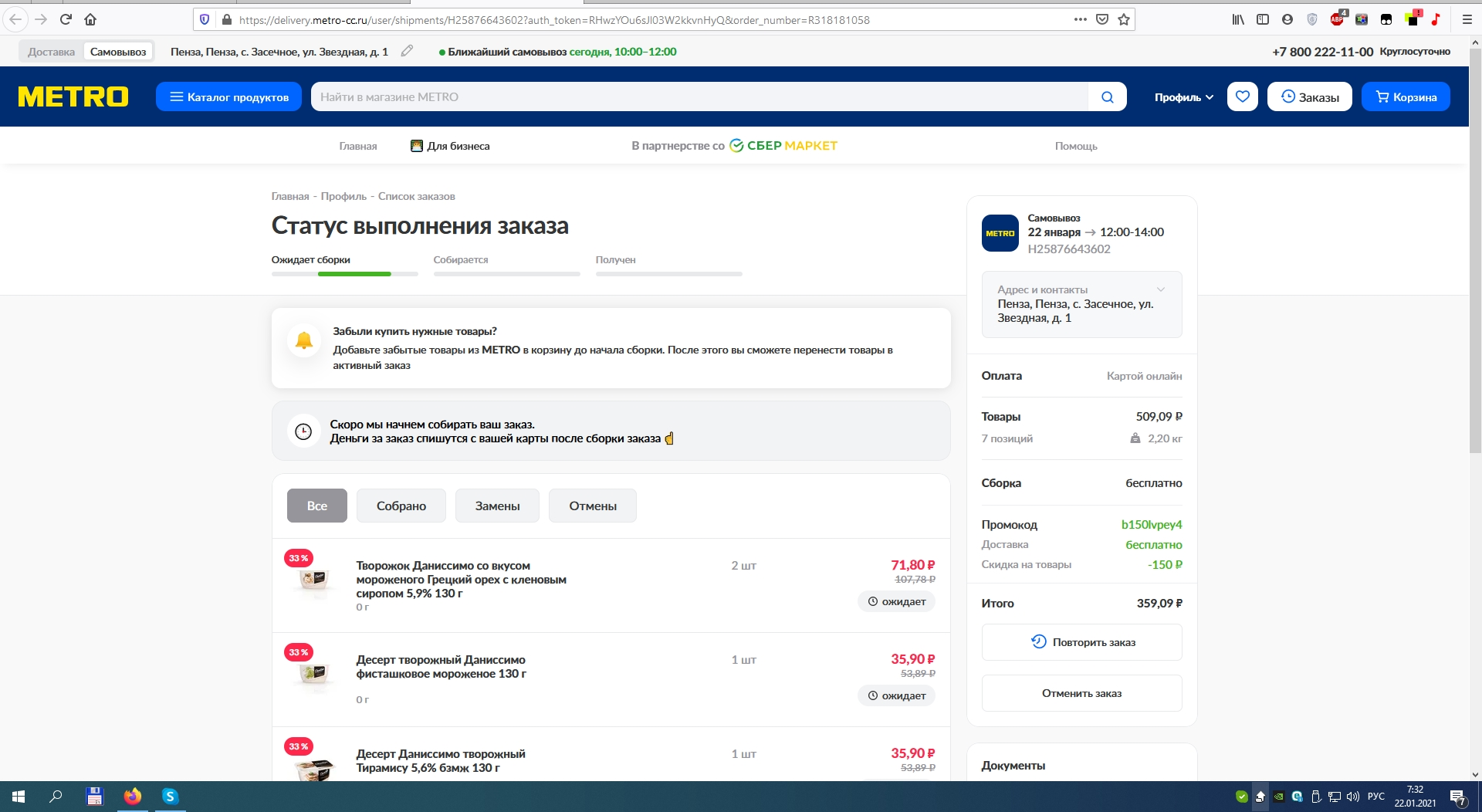Open Творожок Даниссимо product thumbnail
Screen dimensions: 1482x812
click(314, 579)
